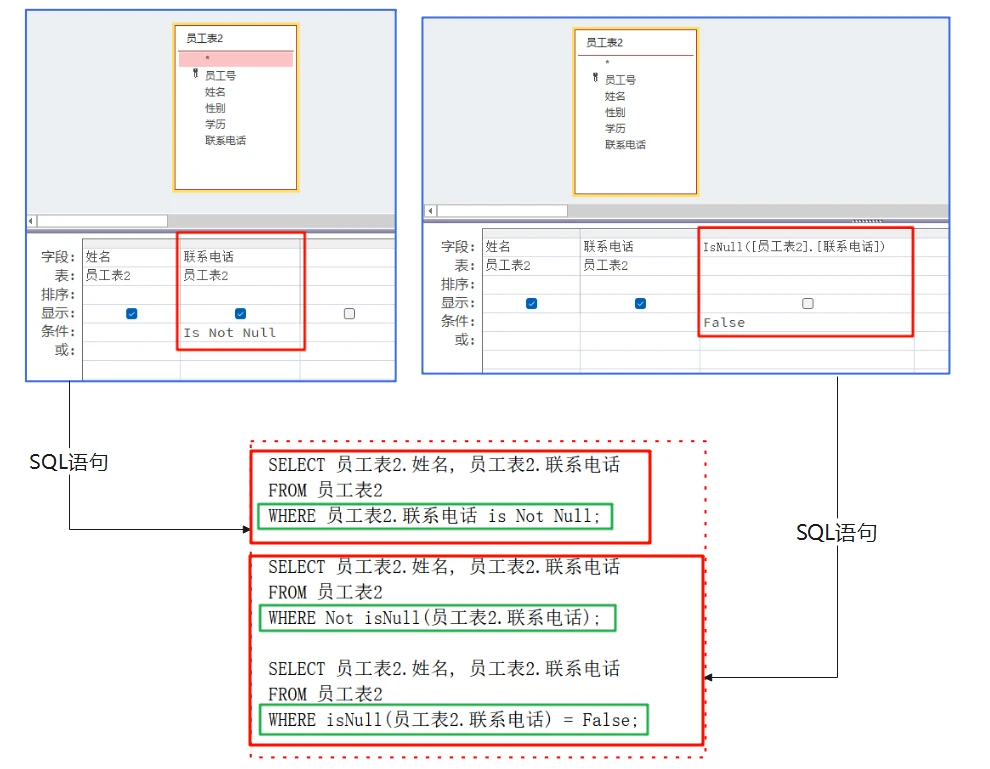This screenshot has height=769, width=990.
Task: Click the 员工表2 field list title in the IsNull expression query
Action: [x=604, y=42]
